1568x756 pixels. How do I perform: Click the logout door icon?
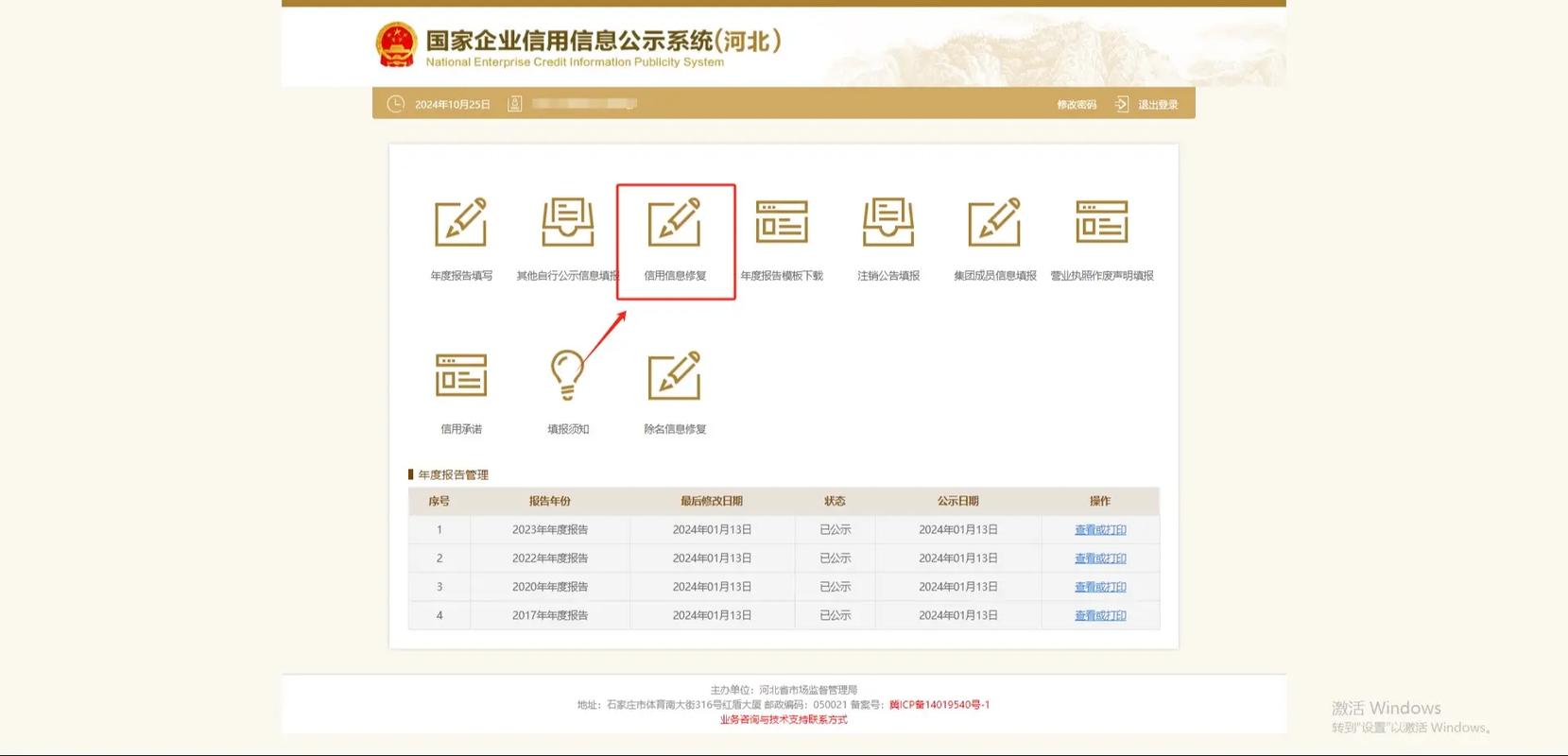(x=1121, y=104)
